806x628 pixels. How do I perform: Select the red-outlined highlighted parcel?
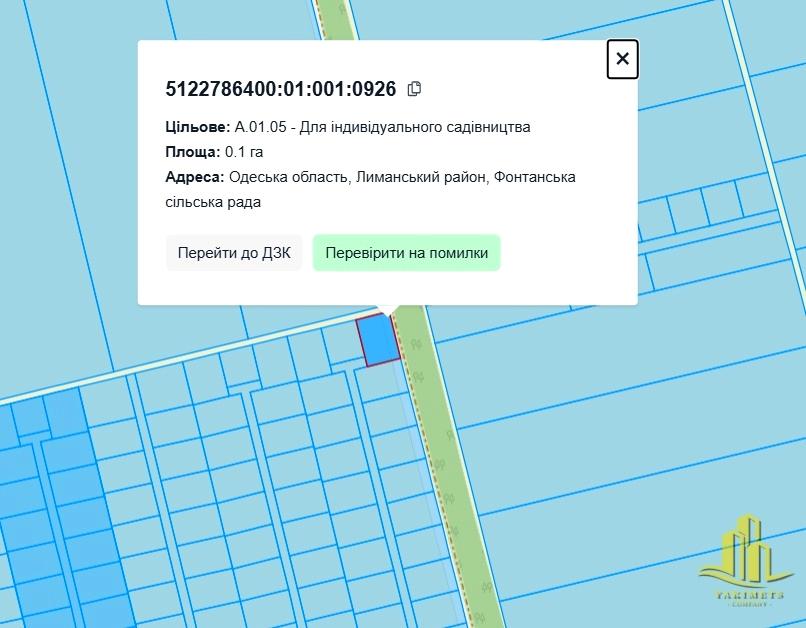[378, 341]
